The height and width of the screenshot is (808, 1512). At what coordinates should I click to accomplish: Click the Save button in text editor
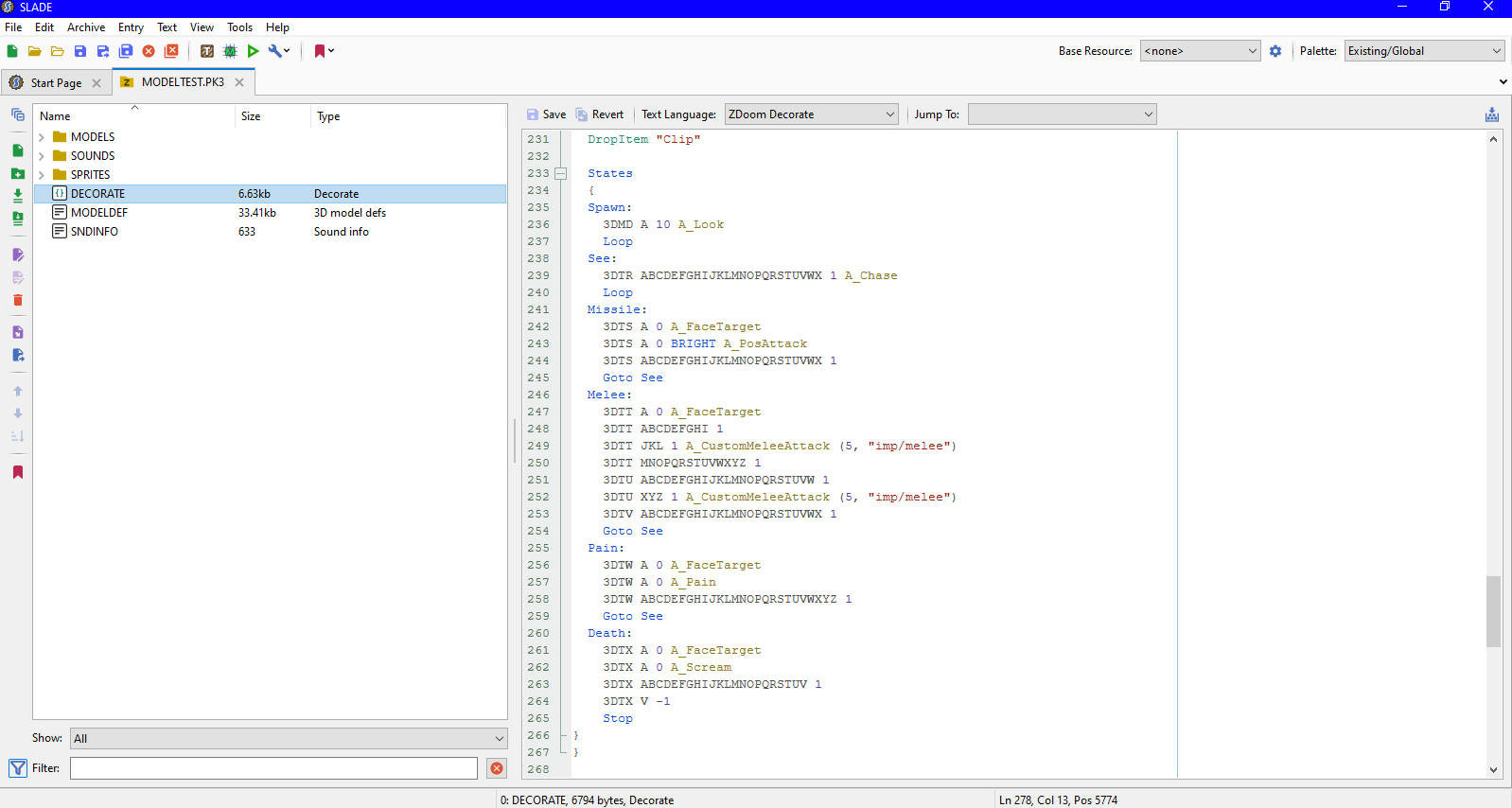tap(546, 114)
